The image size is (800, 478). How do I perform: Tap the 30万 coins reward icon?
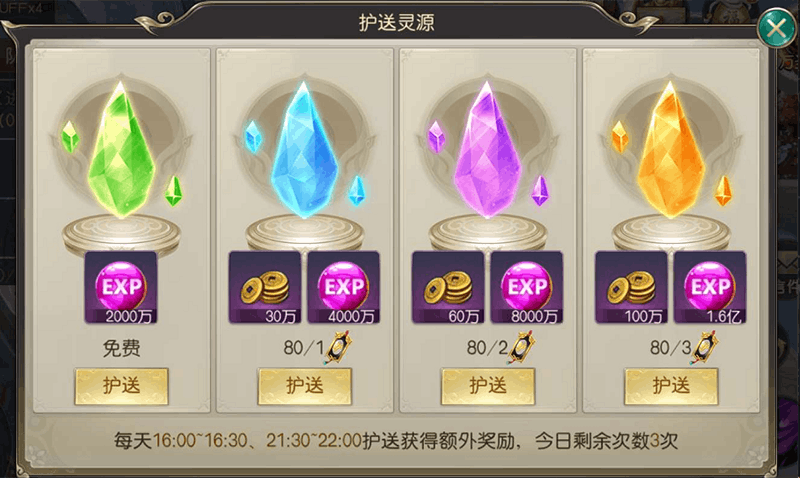pos(265,287)
